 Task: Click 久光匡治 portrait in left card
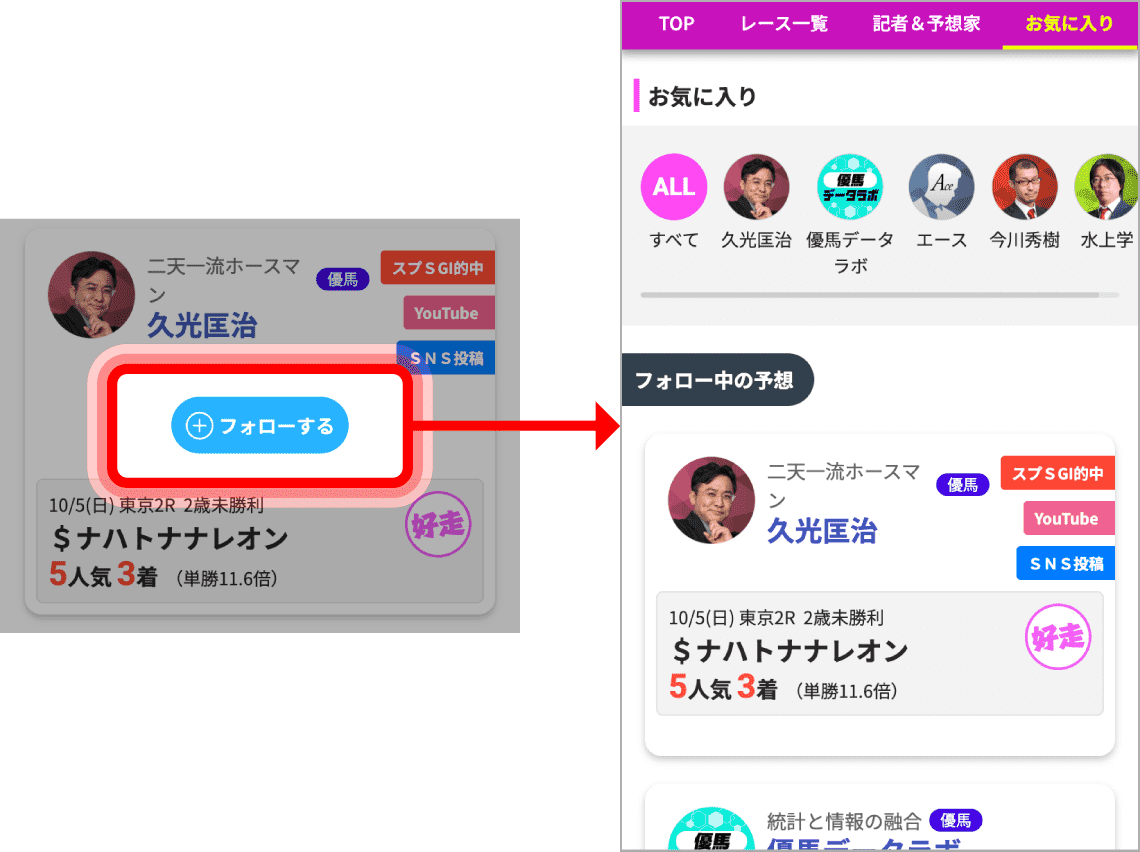coord(91,294)
